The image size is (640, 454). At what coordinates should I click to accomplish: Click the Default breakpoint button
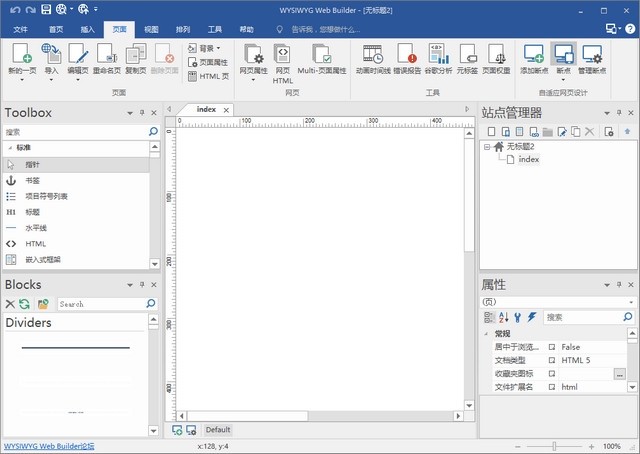pos(217,429)
